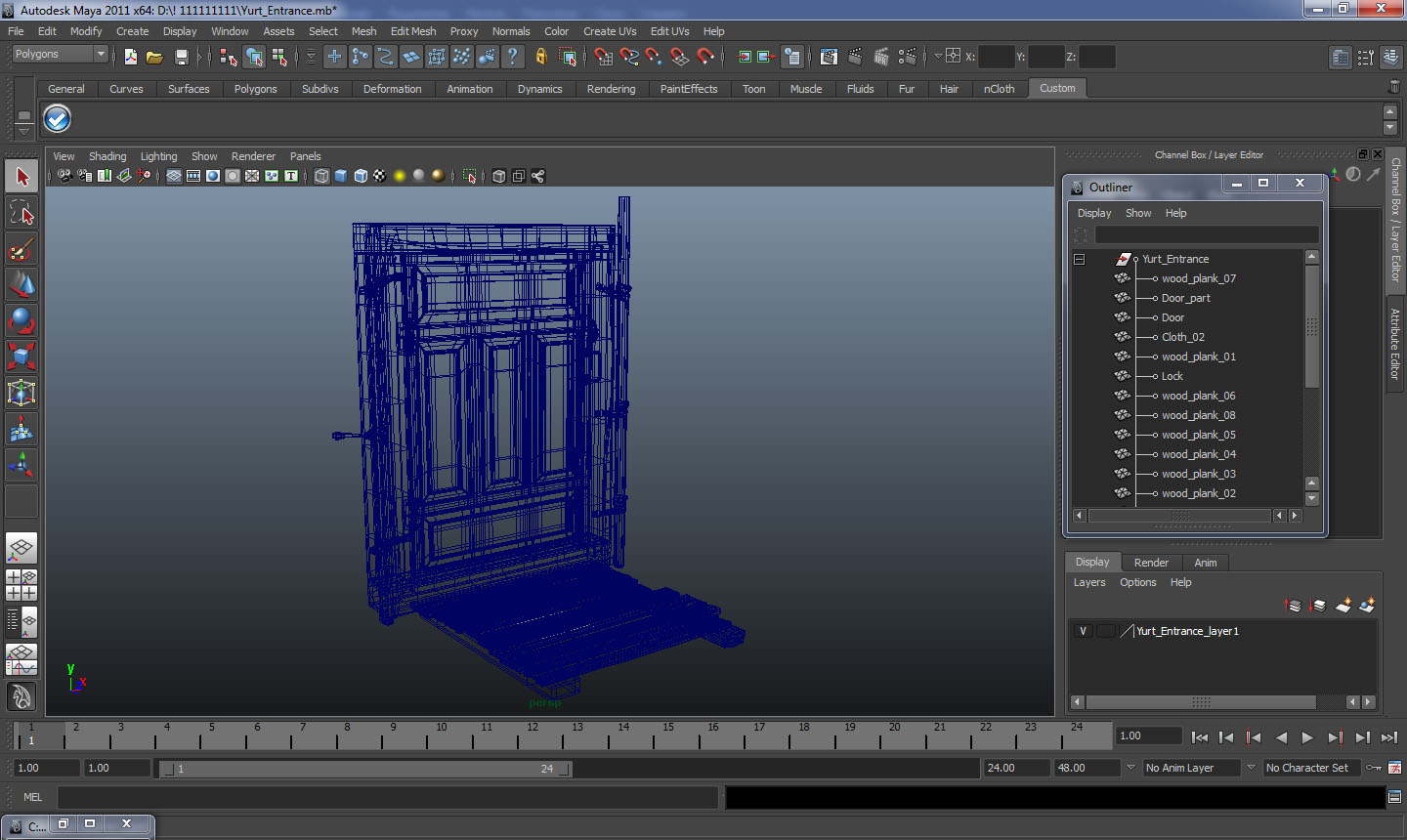Open the Script Editor icon near command line
The height and width of the screenshot is (840, 1407).
[1394, 797]
